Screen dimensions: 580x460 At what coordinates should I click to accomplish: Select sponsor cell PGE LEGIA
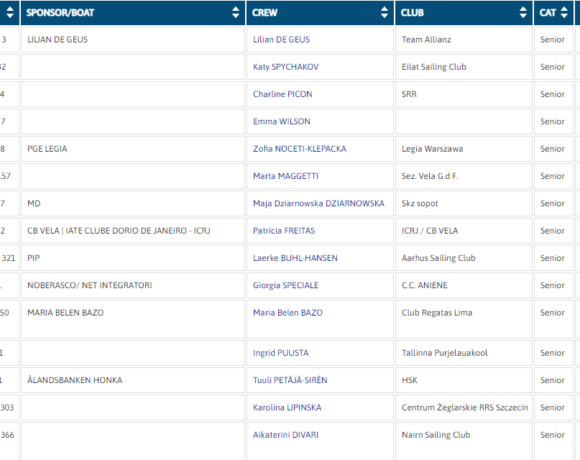coord(133,149)
